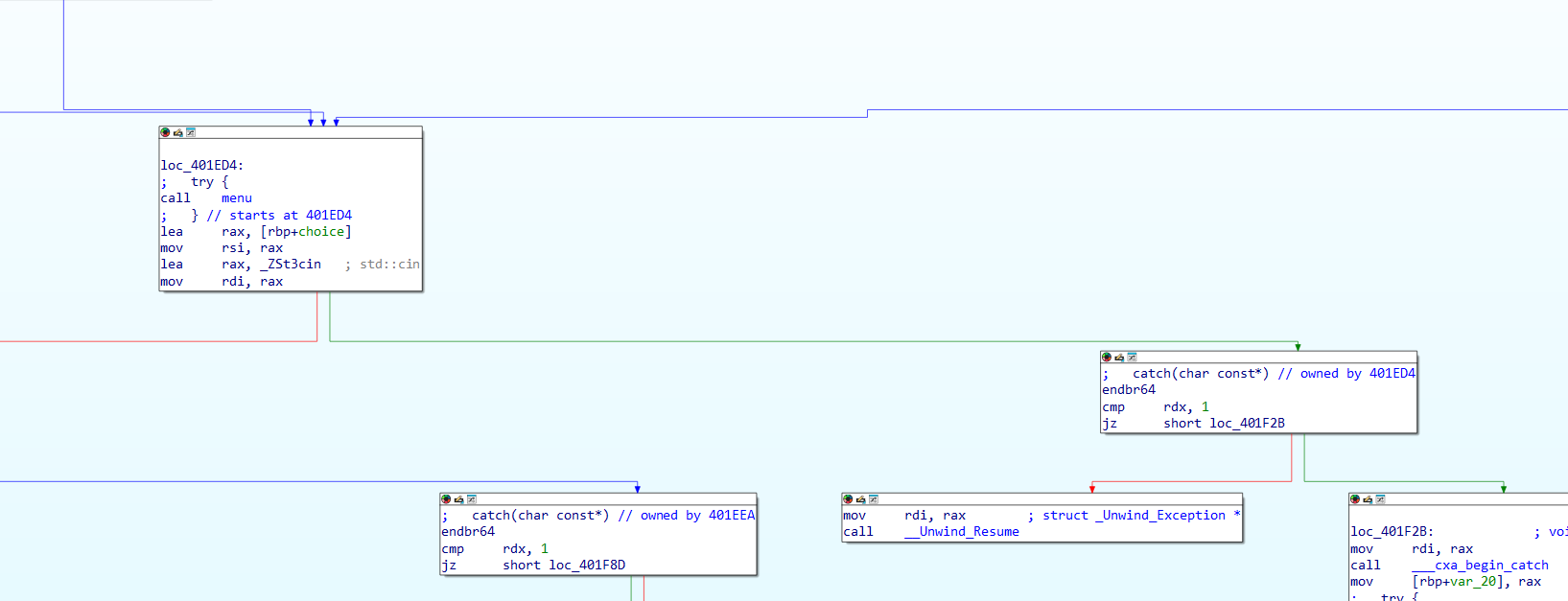This screenshot has width=1568, height=601.
Task: Click pencil icon on the _Unwind_Resume block
Action: pos(860,499)
